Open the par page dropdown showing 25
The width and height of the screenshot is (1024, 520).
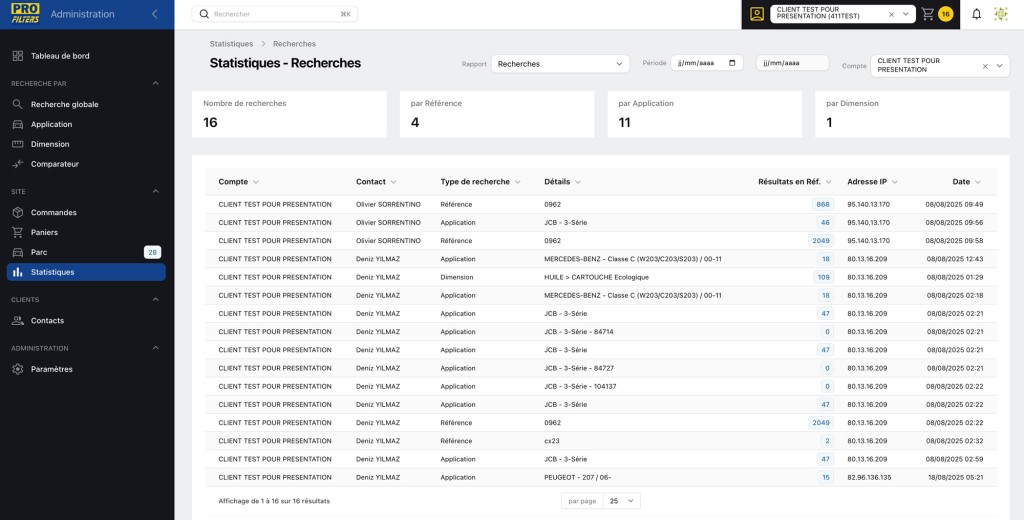pos(622,501)
